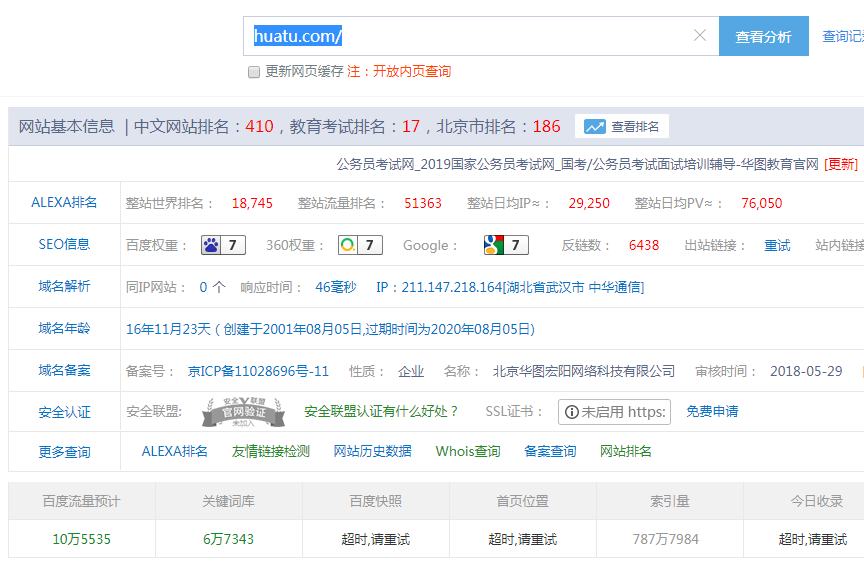Click the 首页位置 column header
The image size is (864, 564).
[522, 501]
